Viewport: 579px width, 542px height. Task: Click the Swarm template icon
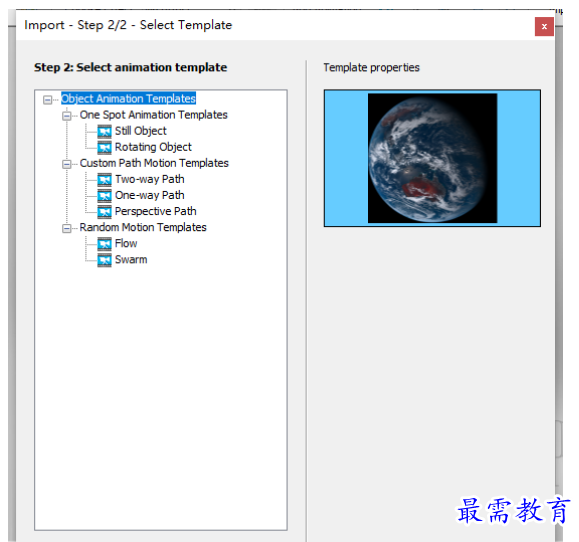click(x=104, y=260)
